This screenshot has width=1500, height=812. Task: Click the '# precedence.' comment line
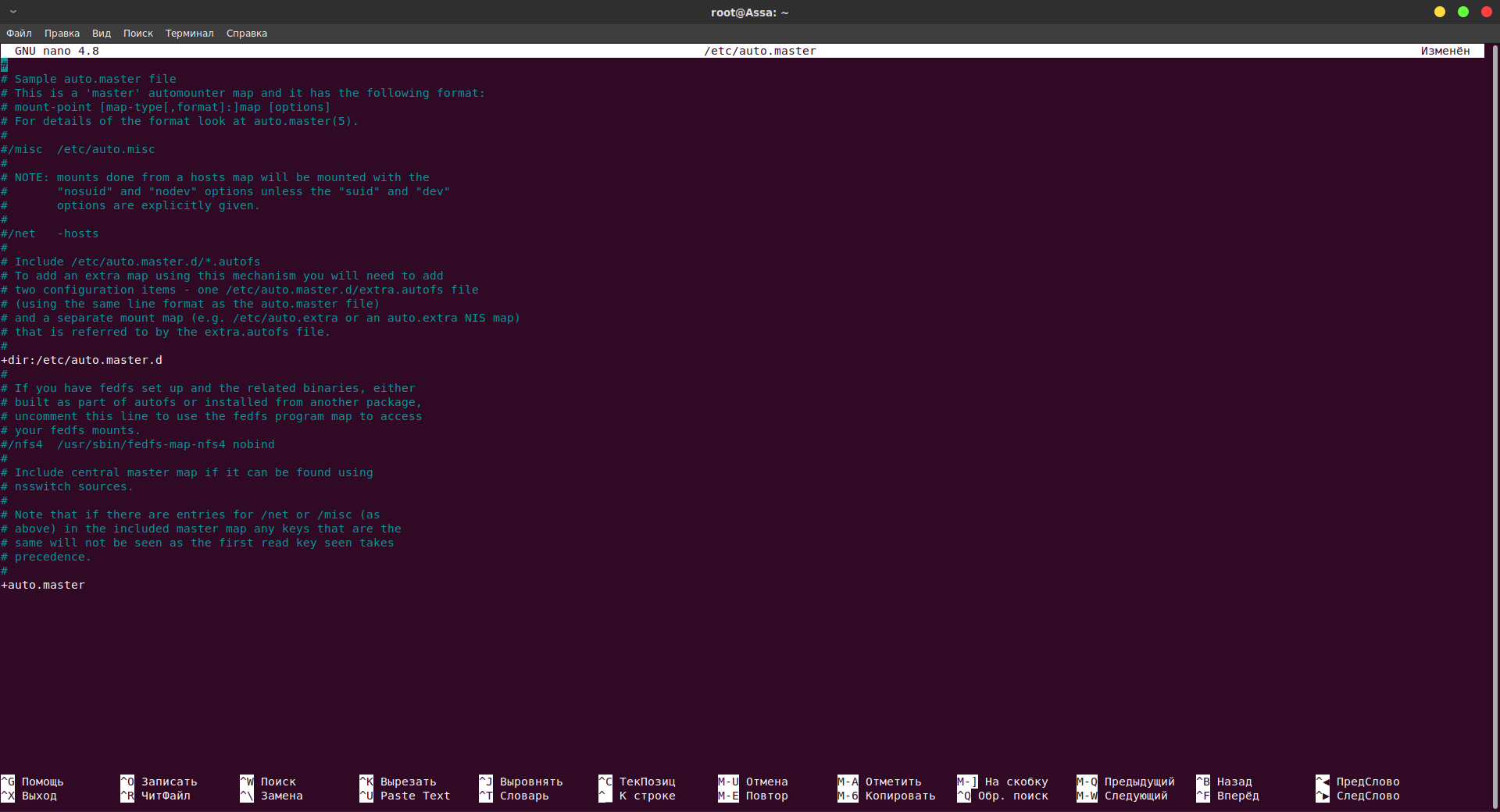coord(46,557)
